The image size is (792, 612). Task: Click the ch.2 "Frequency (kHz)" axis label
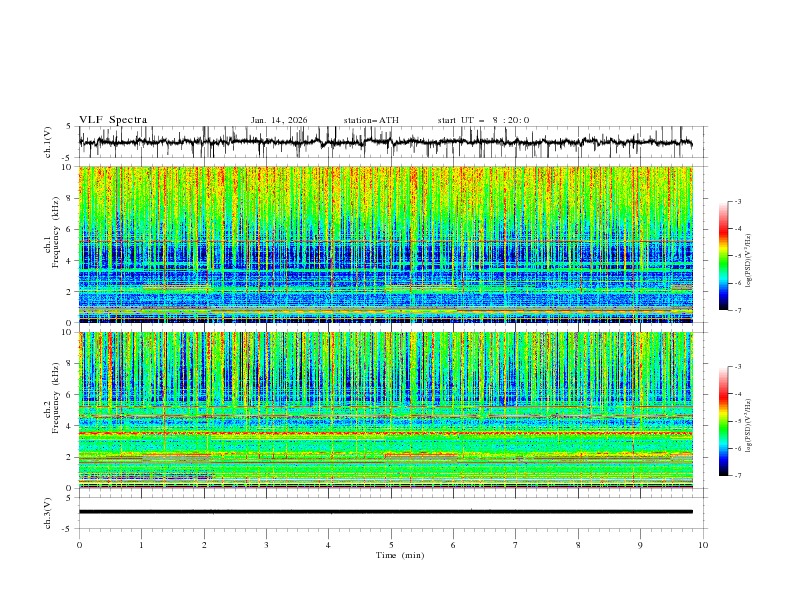[x=56, y=398]
